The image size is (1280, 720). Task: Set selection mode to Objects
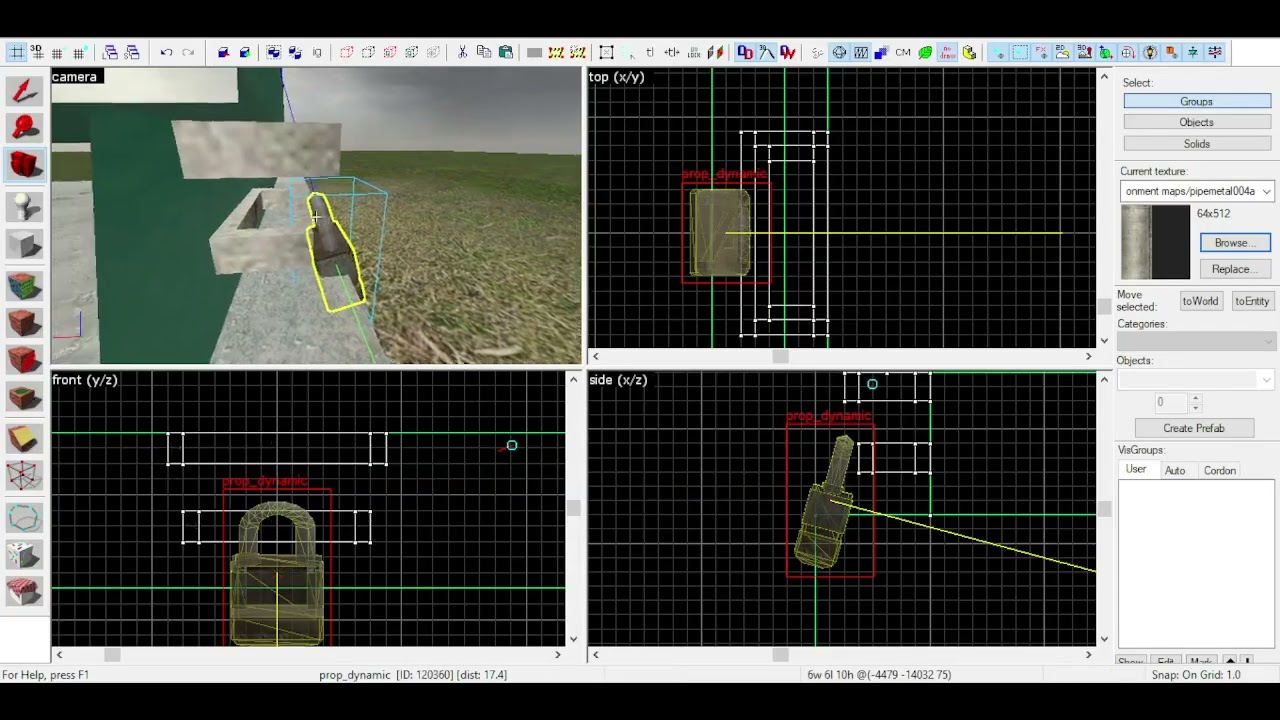(x=1197, y=122)
